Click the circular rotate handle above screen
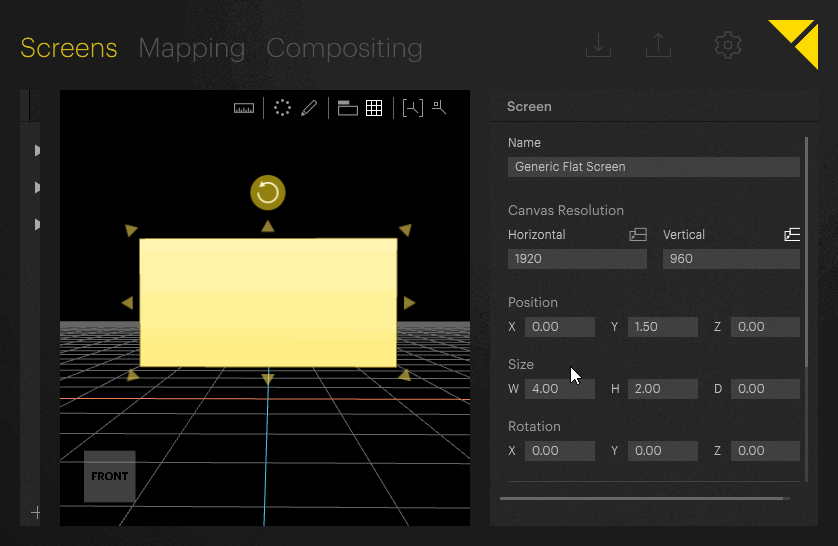Screen dimensions: 838x546 coord(268,192)
